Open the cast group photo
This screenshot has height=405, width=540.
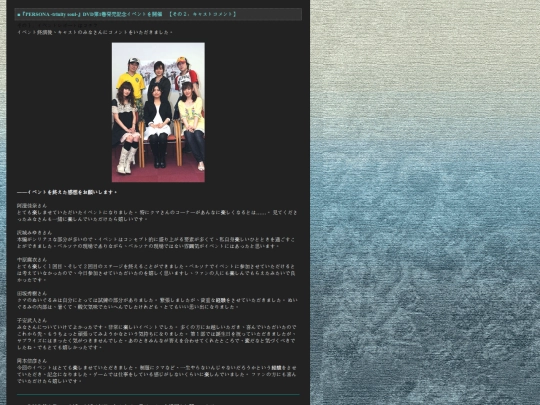(158, 112)
